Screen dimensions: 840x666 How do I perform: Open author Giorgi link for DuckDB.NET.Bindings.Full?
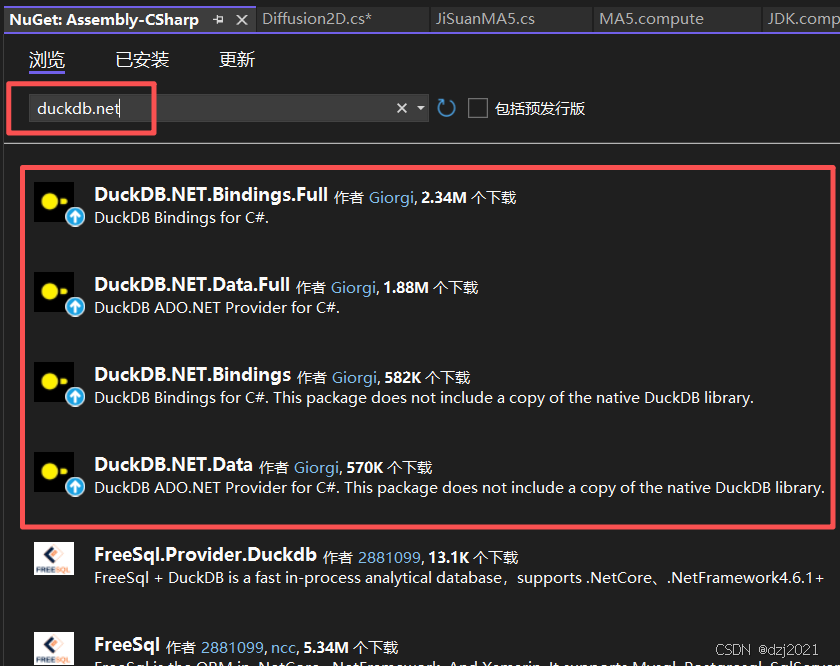392,198
